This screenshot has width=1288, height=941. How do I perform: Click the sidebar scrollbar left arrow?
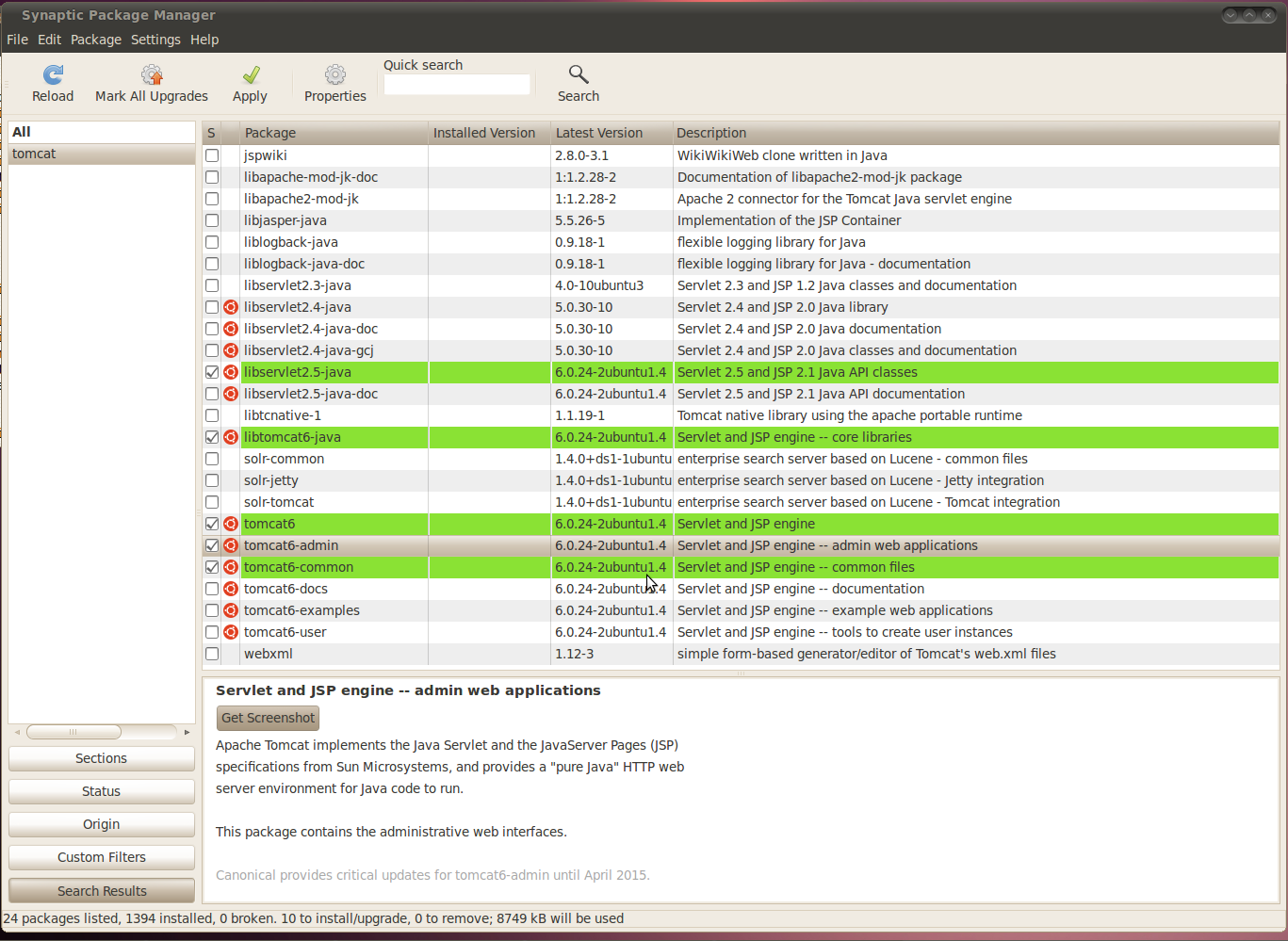click(x=17, y=732)
